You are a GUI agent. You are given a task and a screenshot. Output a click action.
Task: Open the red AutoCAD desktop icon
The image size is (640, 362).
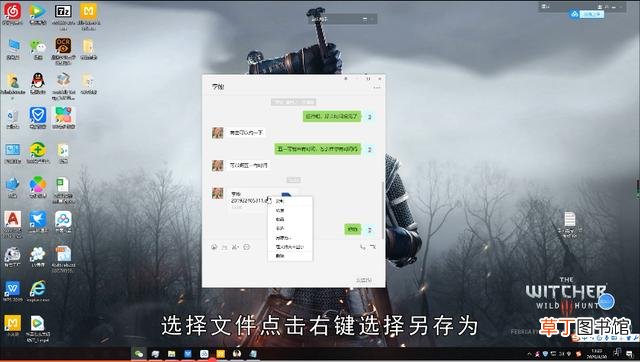(12, 224)
